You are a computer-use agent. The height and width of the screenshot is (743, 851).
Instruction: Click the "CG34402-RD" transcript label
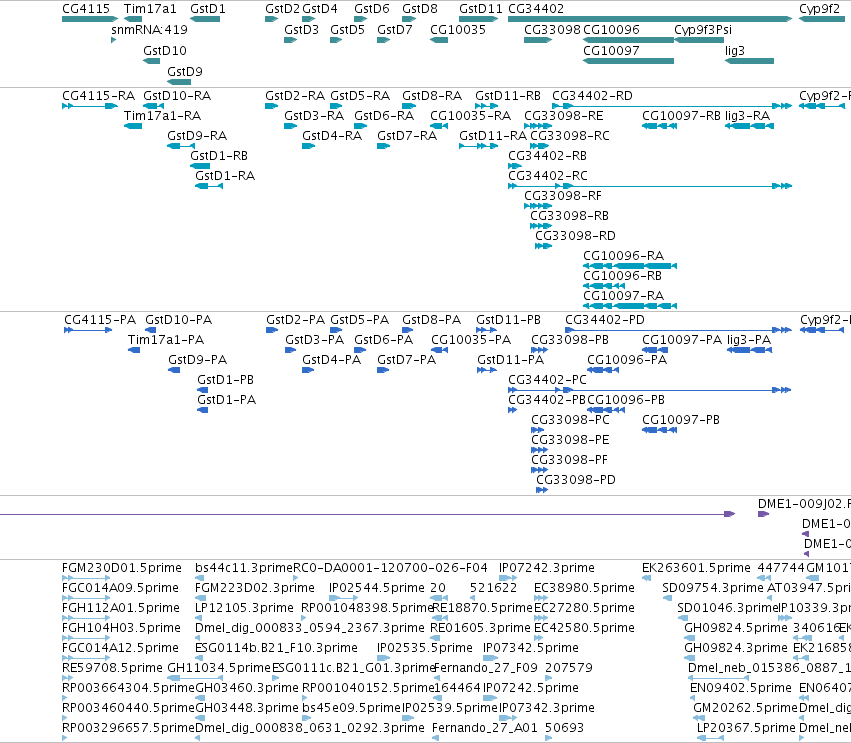pyautogui.click(x=592, y=96)
